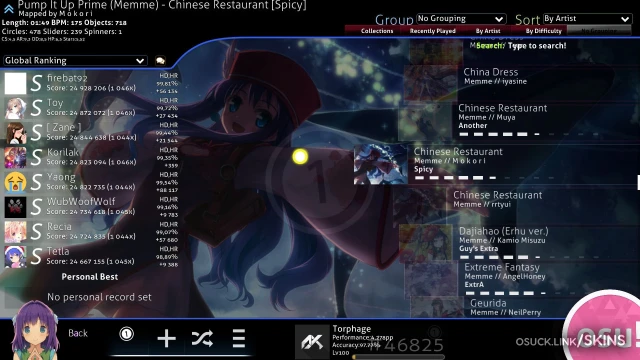Click the OSUCK.LINK /SKINS text
The width and height of the screenshot is (640, 360).
[x=571, y=341]
